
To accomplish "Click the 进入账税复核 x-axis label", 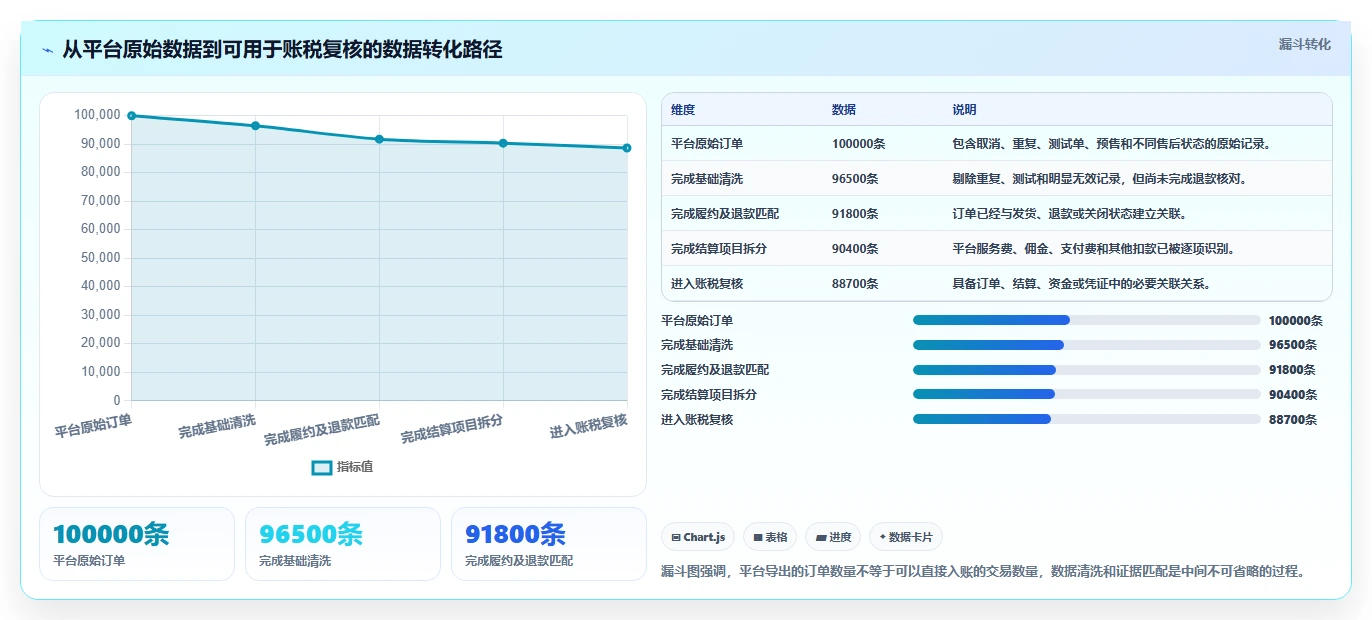I will coord(588,426).
